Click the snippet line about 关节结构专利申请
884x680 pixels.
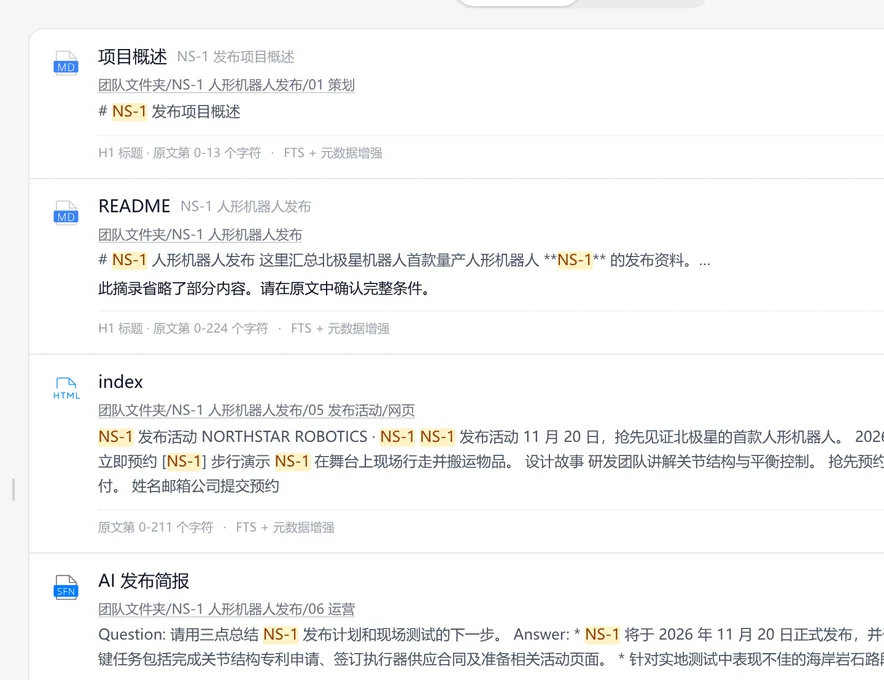click(490, 659)
